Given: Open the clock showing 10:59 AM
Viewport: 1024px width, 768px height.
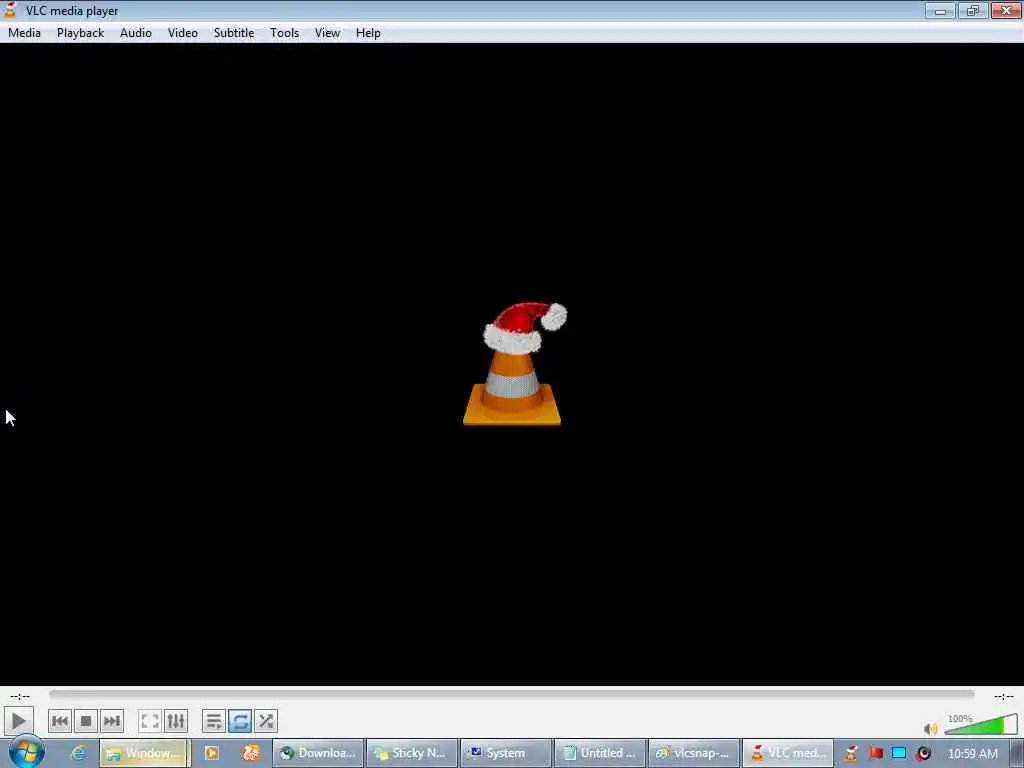Looking at the screenshot, I should click(972, 754).
